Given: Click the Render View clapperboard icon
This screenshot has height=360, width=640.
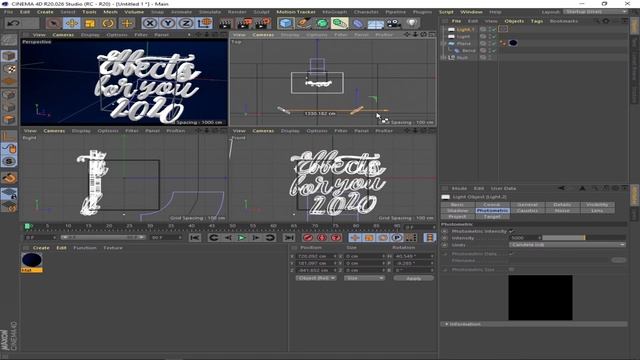Looking at the screenshot, I should pos(225,24).
